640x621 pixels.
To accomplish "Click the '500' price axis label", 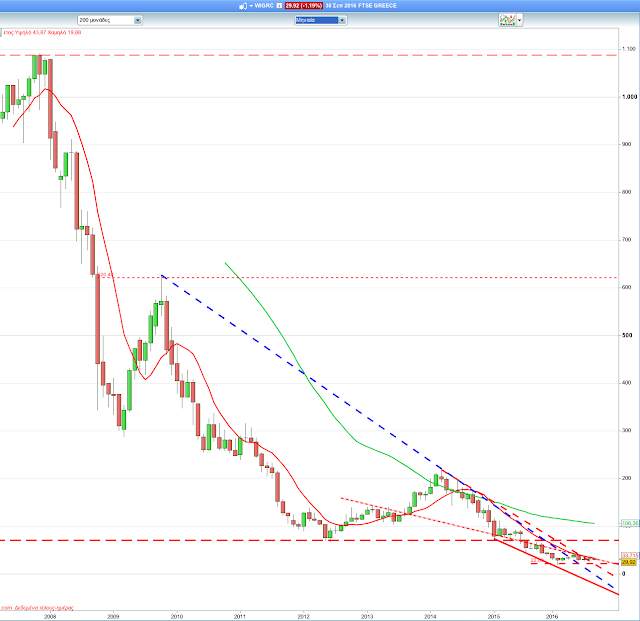I will 627,335.
